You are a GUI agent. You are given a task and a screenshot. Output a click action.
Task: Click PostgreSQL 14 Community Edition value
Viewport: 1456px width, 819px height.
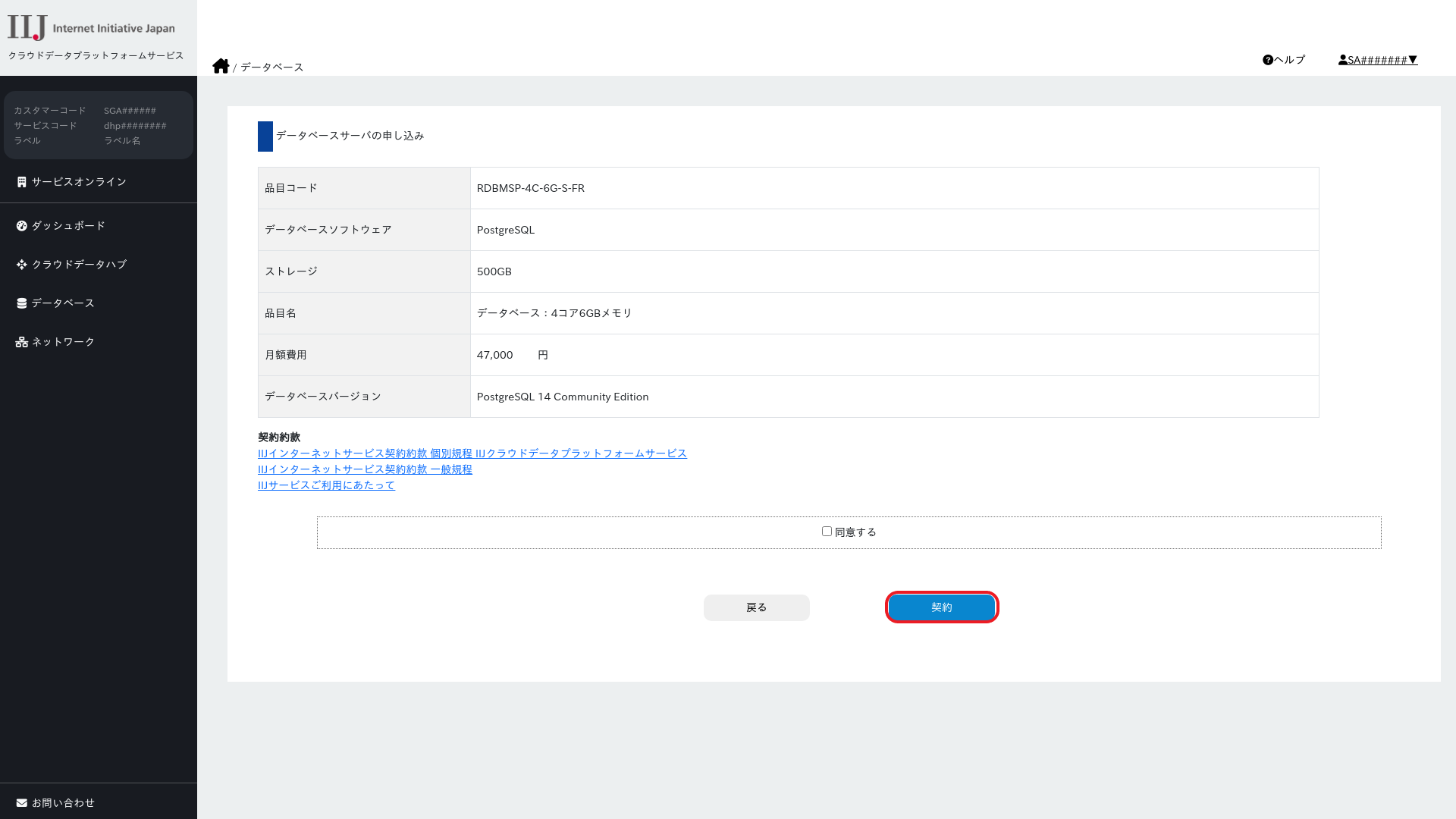click(x=563, y=397)
